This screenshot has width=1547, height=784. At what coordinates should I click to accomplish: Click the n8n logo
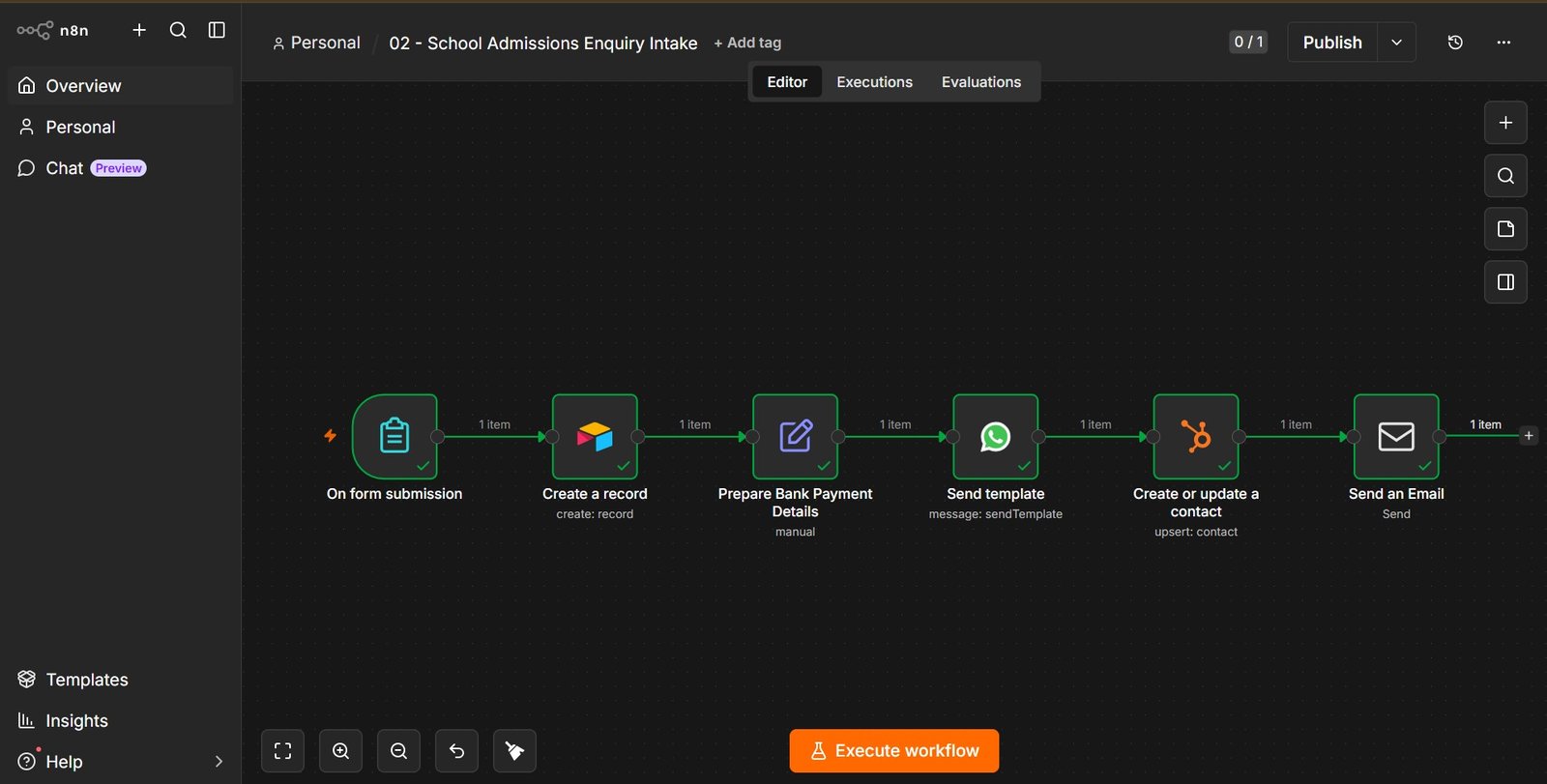52,31
